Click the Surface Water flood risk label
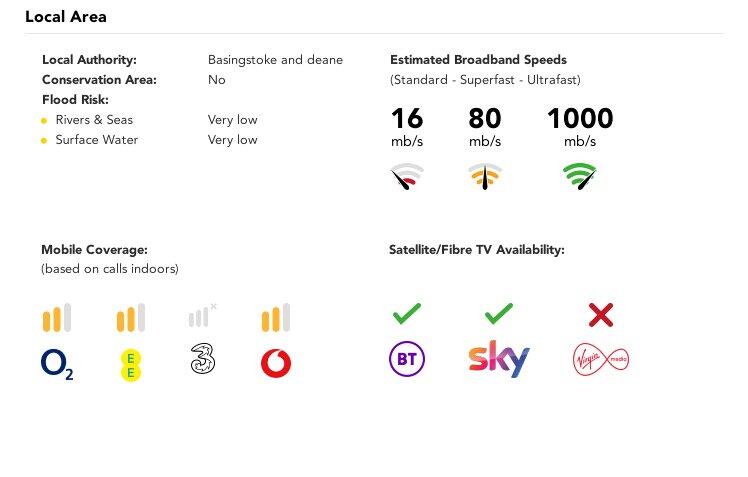The height and width of the screenshot is (477, 748). coord(97,140)
